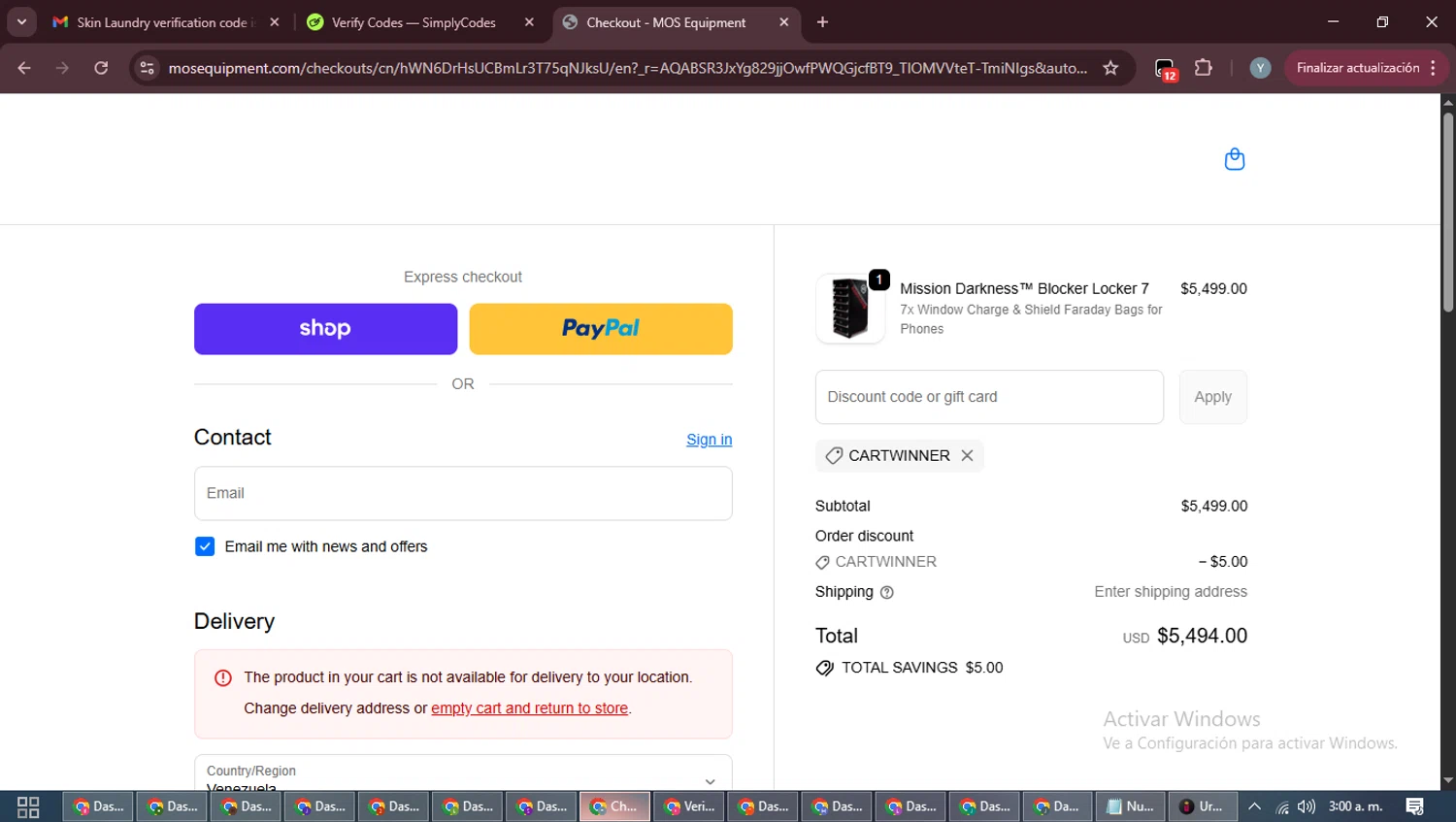Open the extension icon with 12 badge
Screen dimensions: 1456x822
click(1166, 69)
